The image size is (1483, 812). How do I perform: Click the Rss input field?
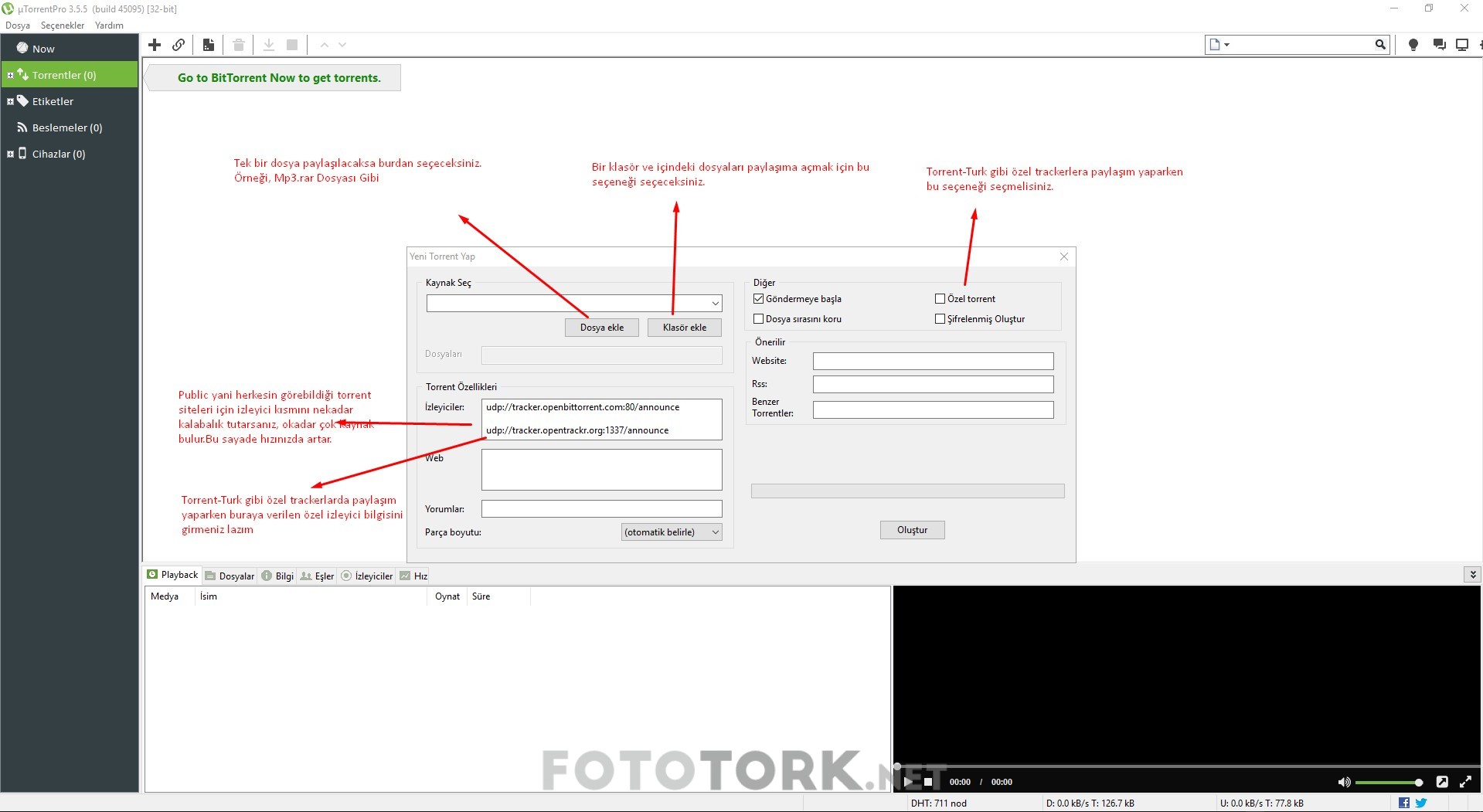[x=933, y=384]
